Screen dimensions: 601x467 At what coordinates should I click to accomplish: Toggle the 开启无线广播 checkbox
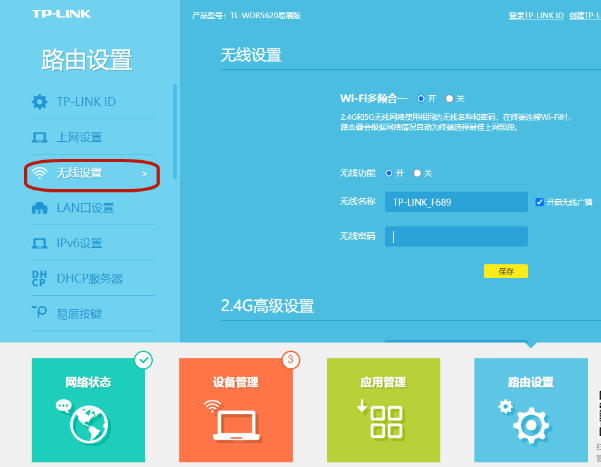[x=539, y=202]
